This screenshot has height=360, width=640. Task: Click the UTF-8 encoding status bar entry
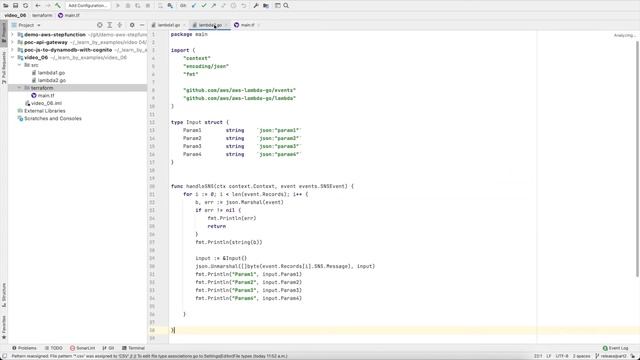click(562, 356)
